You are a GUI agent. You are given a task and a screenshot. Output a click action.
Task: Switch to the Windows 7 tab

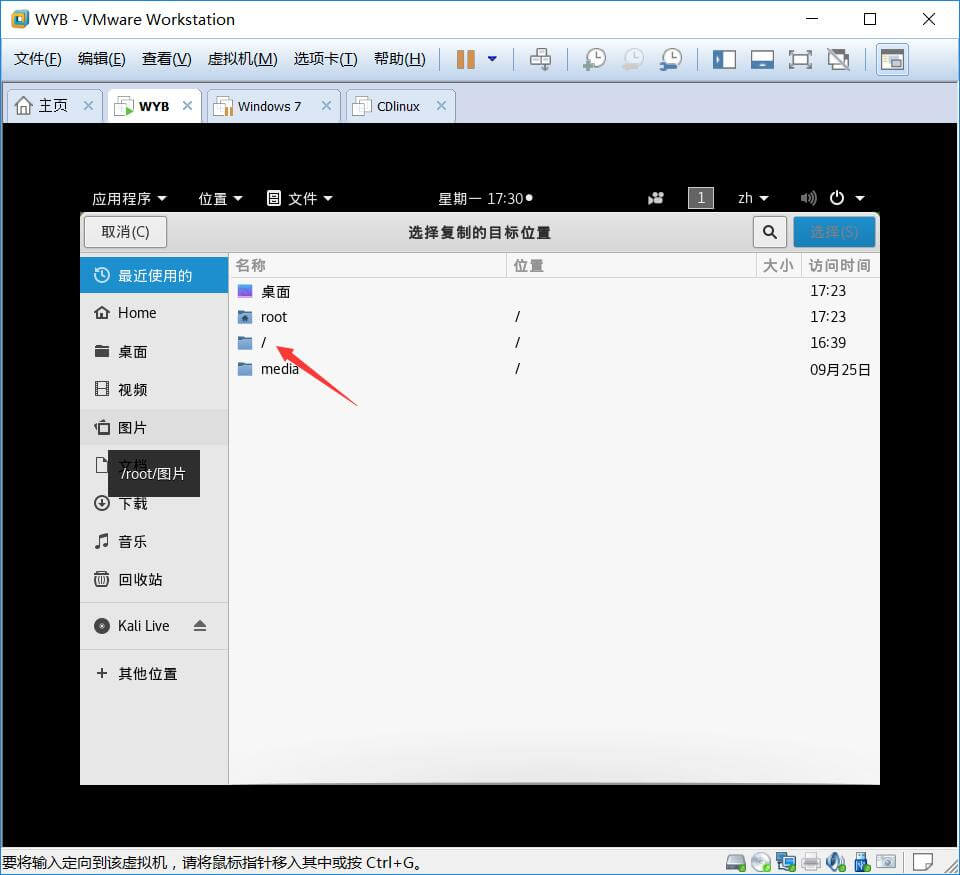pos(269,106)
